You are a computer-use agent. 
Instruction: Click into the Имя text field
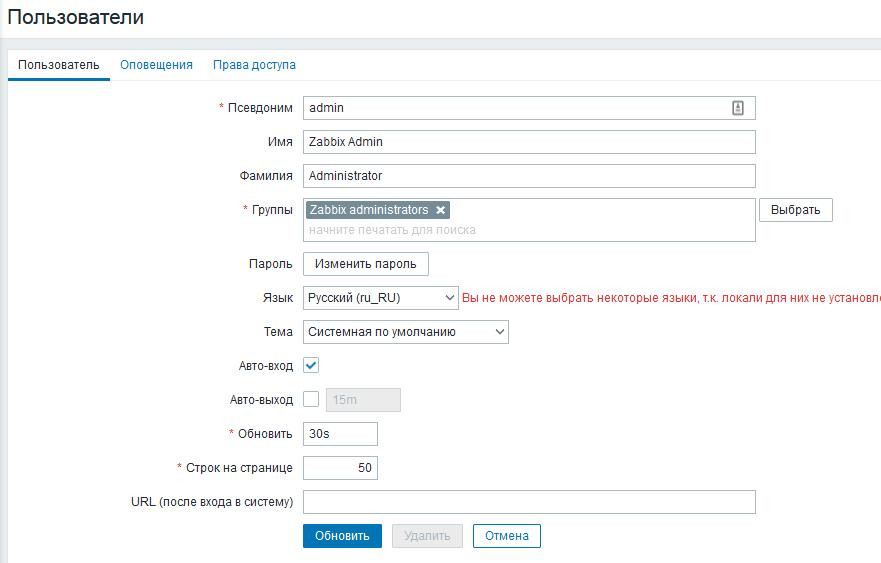coord(529,142)
